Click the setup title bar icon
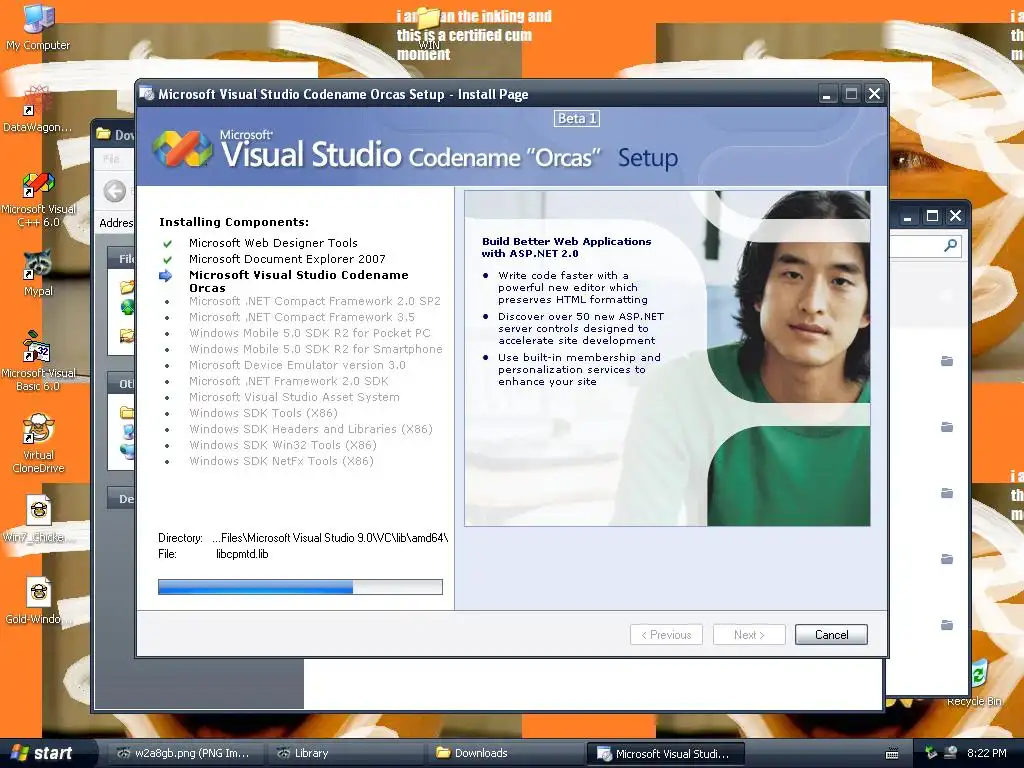 click(147, 93)
